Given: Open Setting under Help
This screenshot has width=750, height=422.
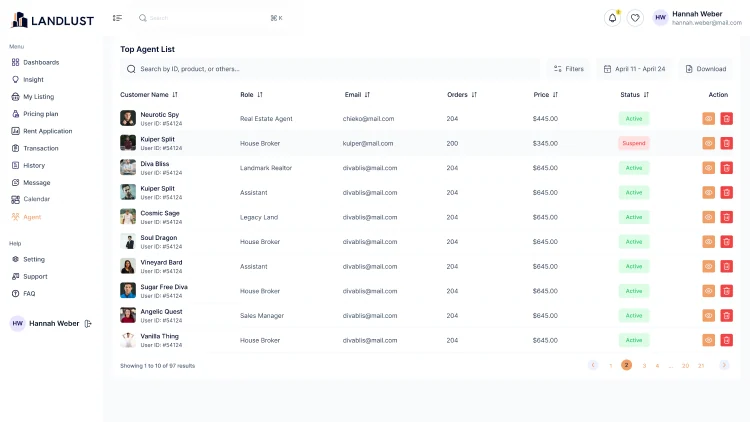Looking at the screenshot, I should point(28,259).
